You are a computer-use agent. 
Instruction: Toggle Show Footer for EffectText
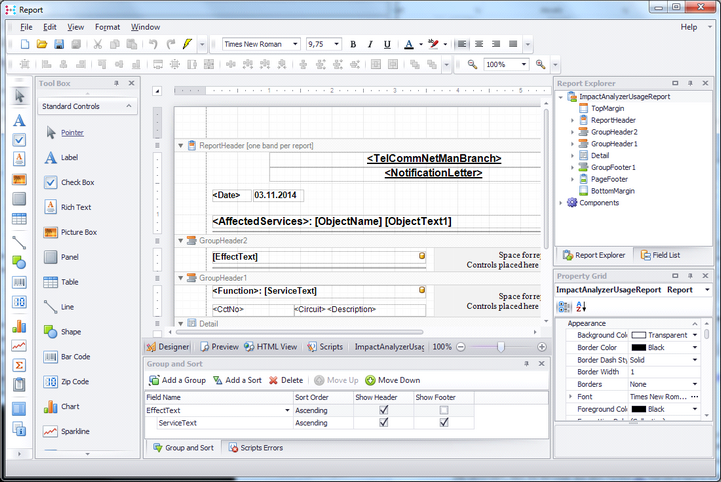(444, 410)
